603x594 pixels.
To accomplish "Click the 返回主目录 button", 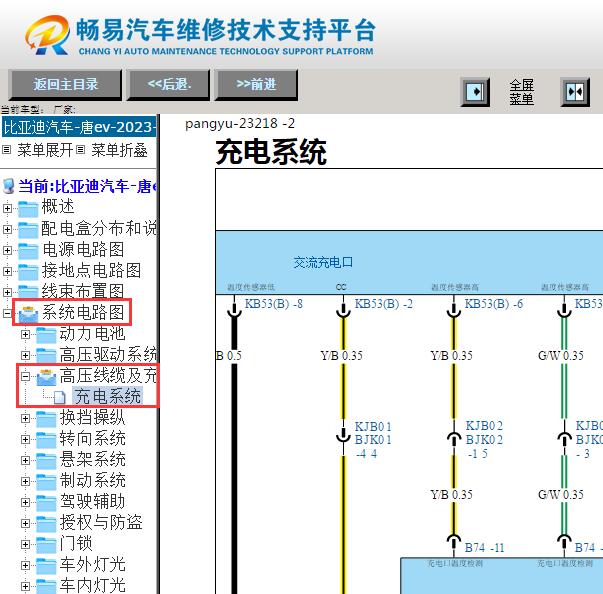I will click(x=65, y=85).
